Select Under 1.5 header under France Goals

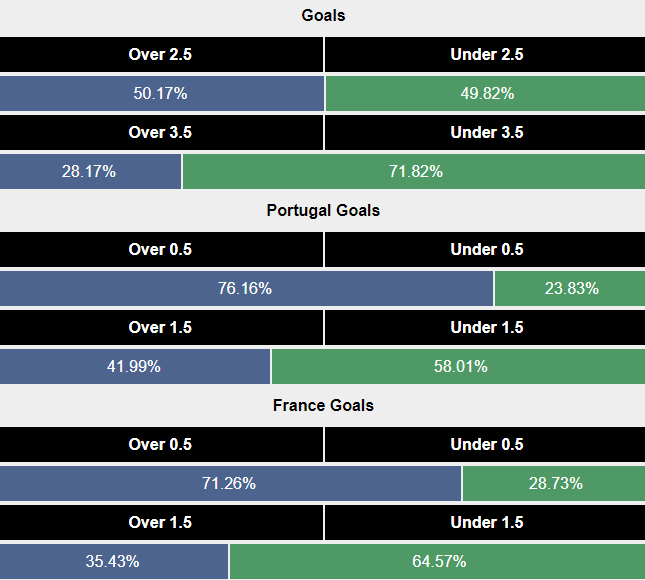(486, 523)
